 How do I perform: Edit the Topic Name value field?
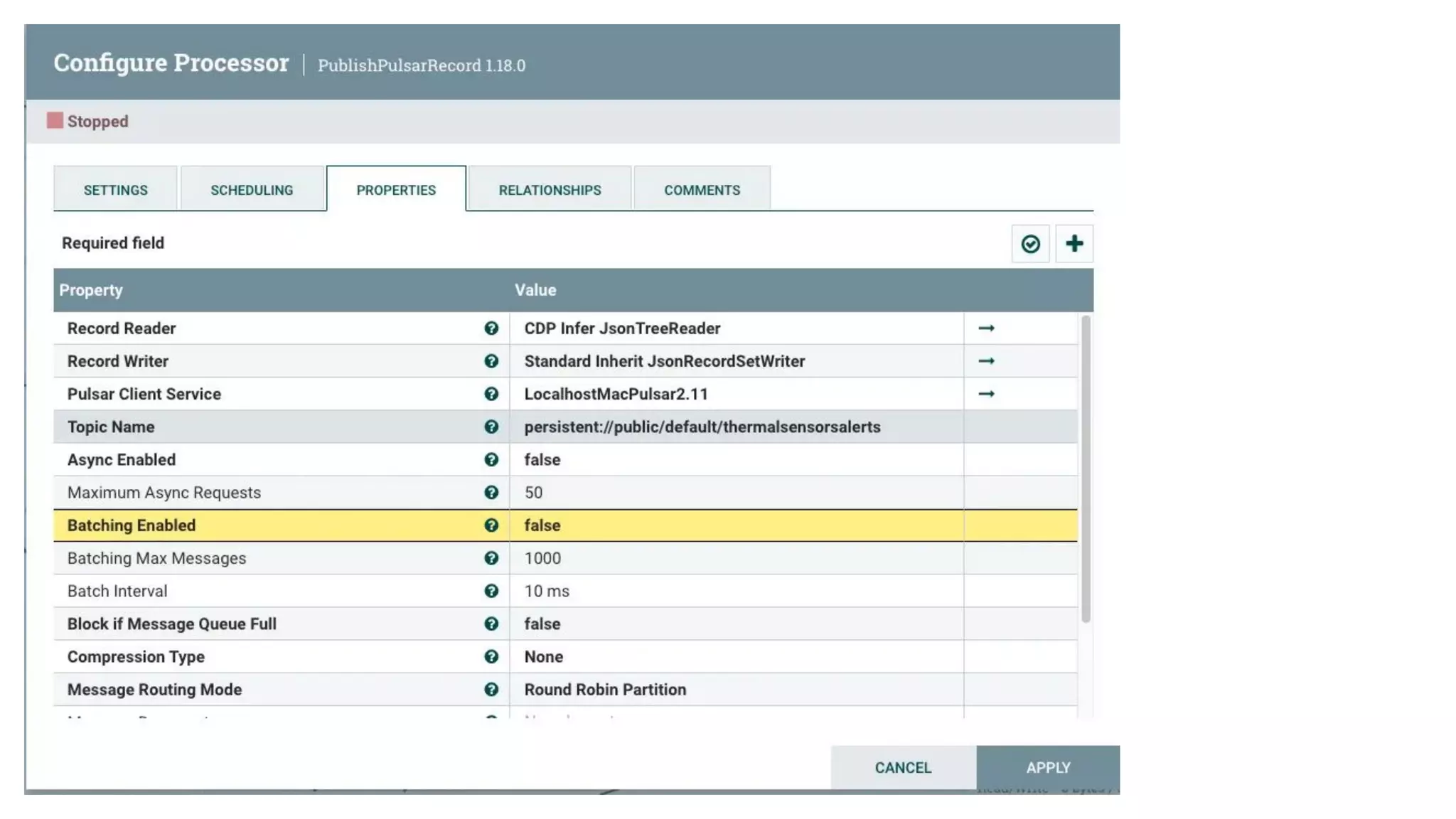pos(737,427)
